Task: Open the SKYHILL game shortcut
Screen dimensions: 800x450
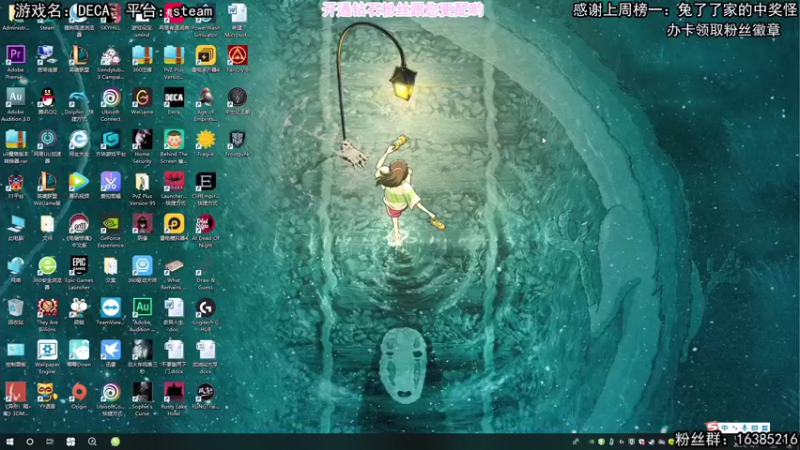Action: pos(111,16)
